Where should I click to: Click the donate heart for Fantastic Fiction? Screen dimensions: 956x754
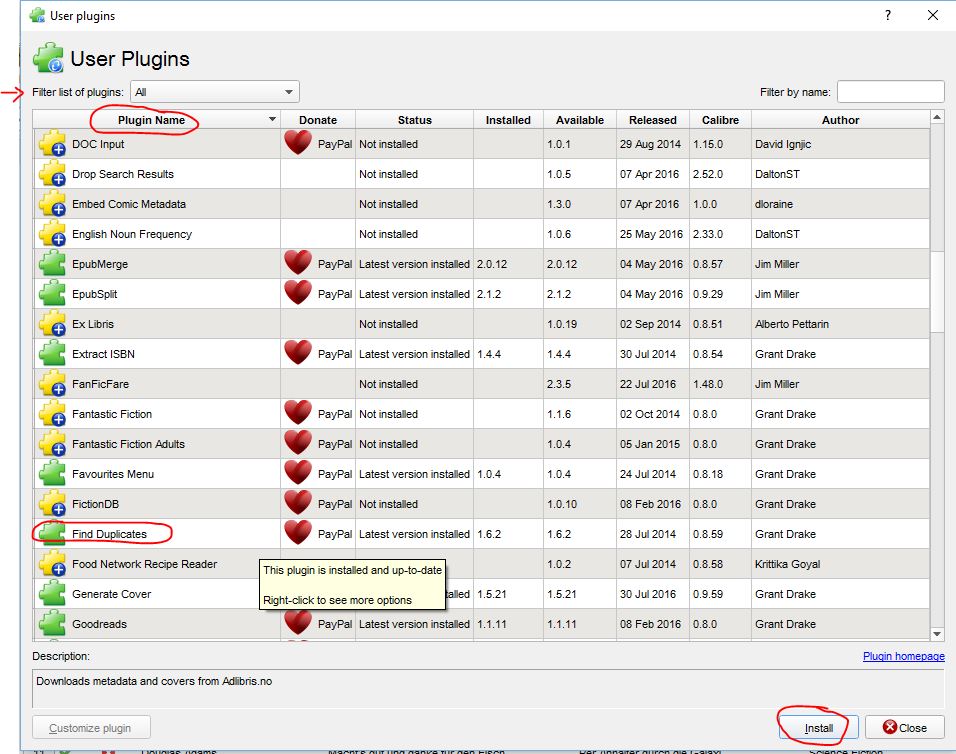[298, 413]
